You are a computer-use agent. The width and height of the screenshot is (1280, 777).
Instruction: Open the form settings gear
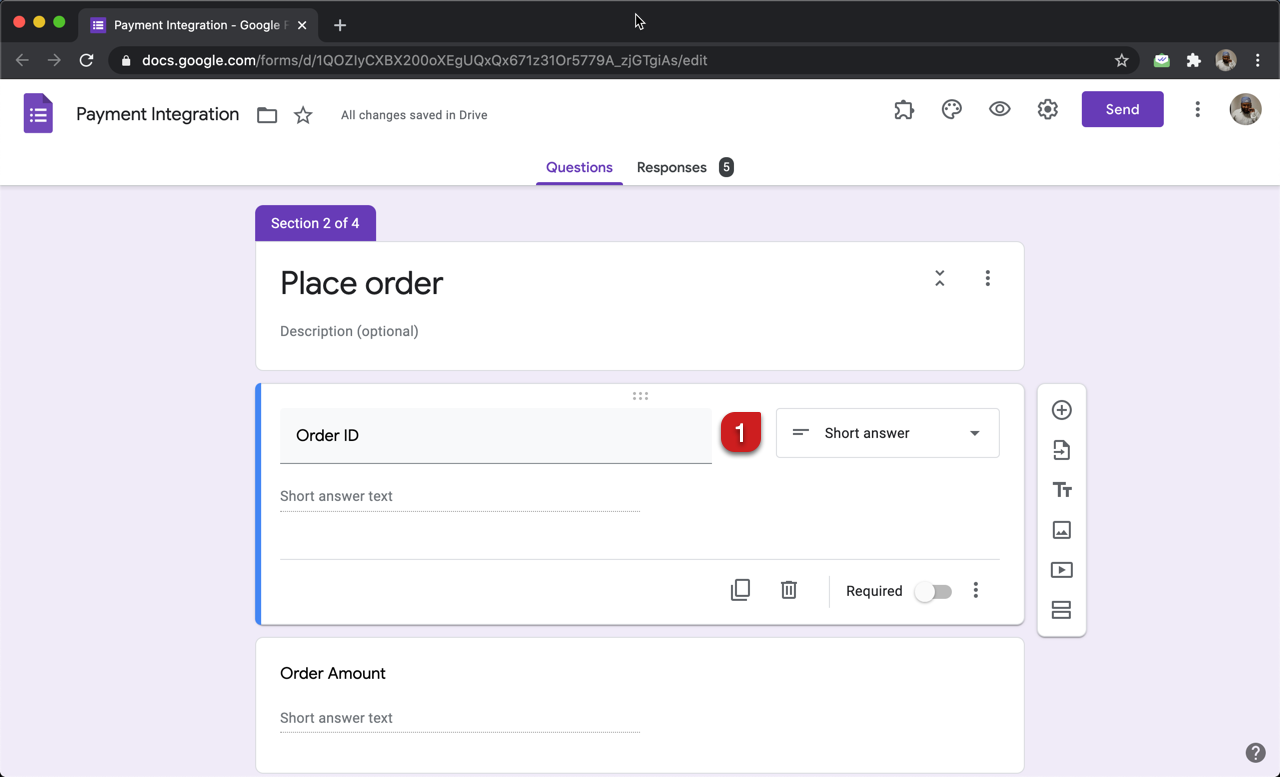click(x=1047, y=110)
